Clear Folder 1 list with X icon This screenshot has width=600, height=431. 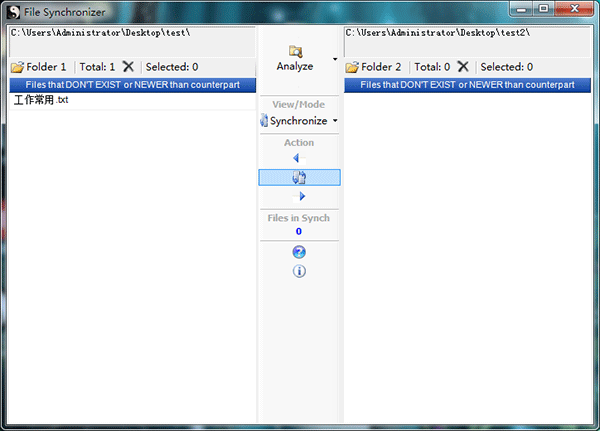pos(128,67)
